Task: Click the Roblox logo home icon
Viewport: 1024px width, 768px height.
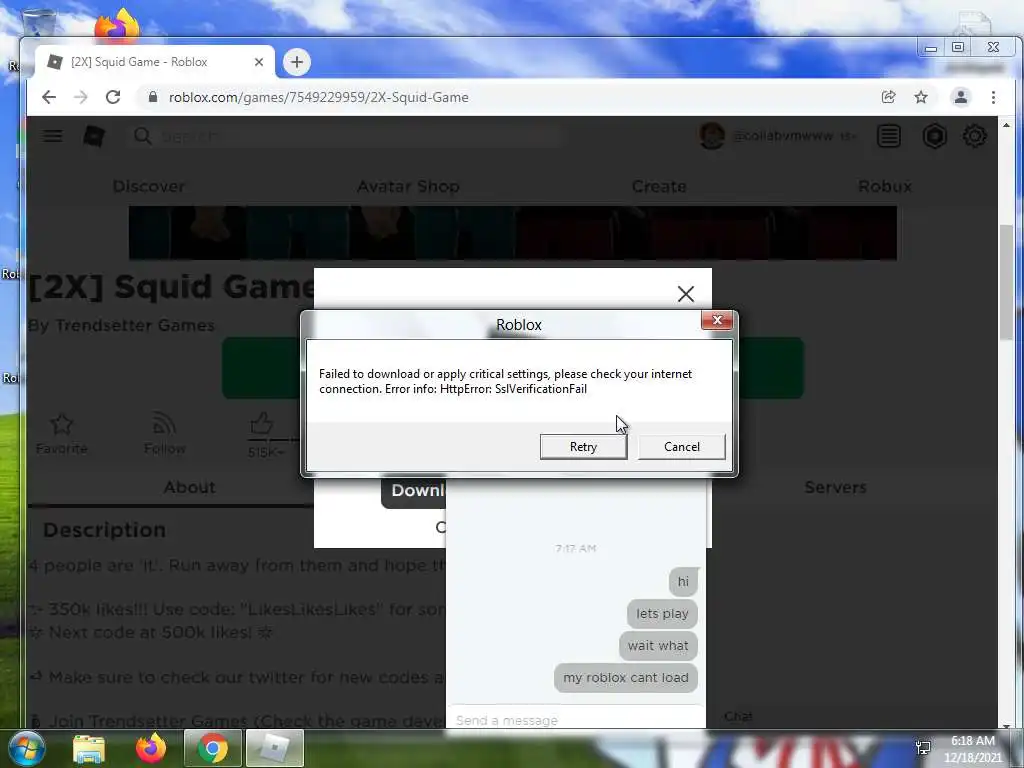Action: click(93, 136)
